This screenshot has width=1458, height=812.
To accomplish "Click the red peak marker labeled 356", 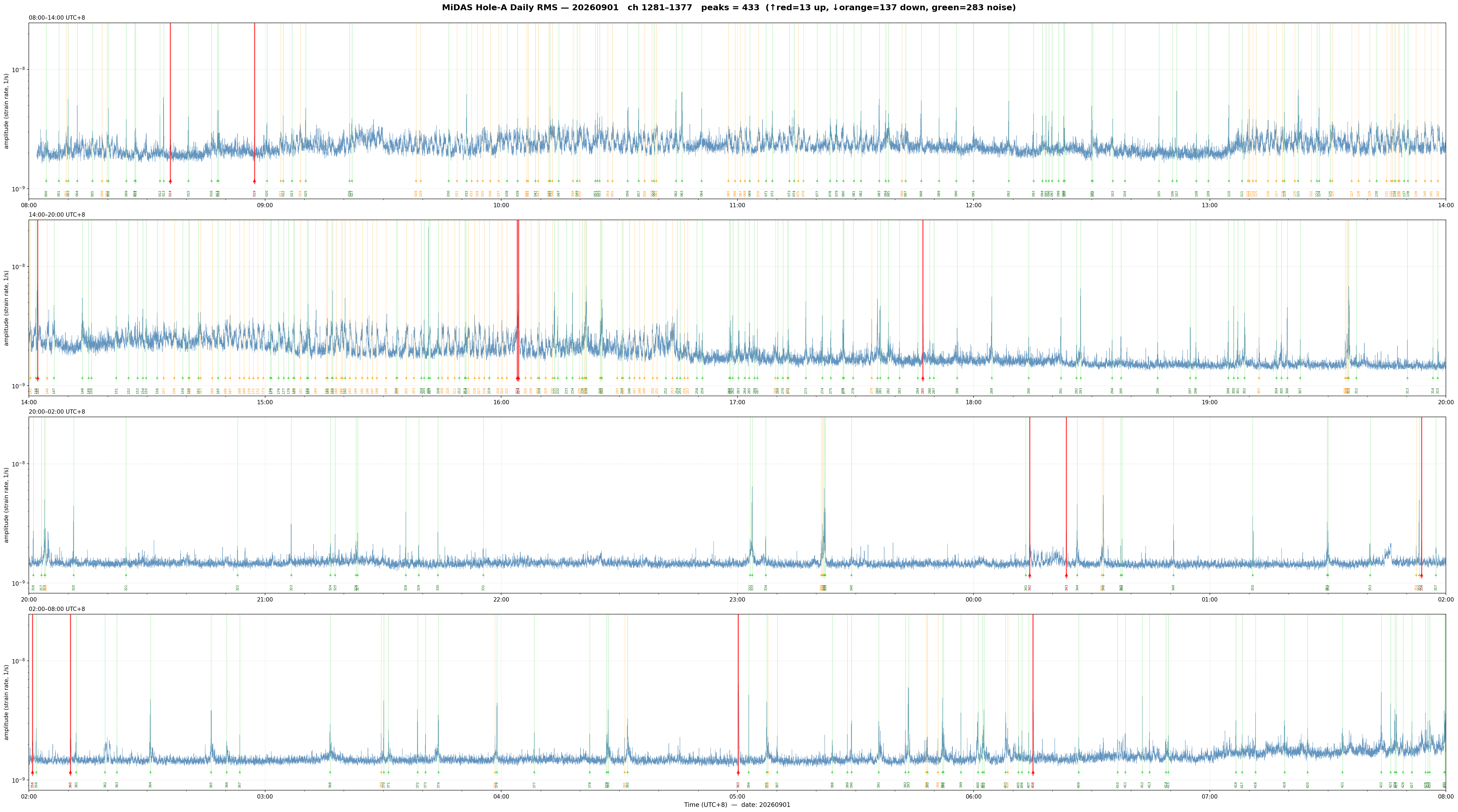I will click(x=1421, y=575).
